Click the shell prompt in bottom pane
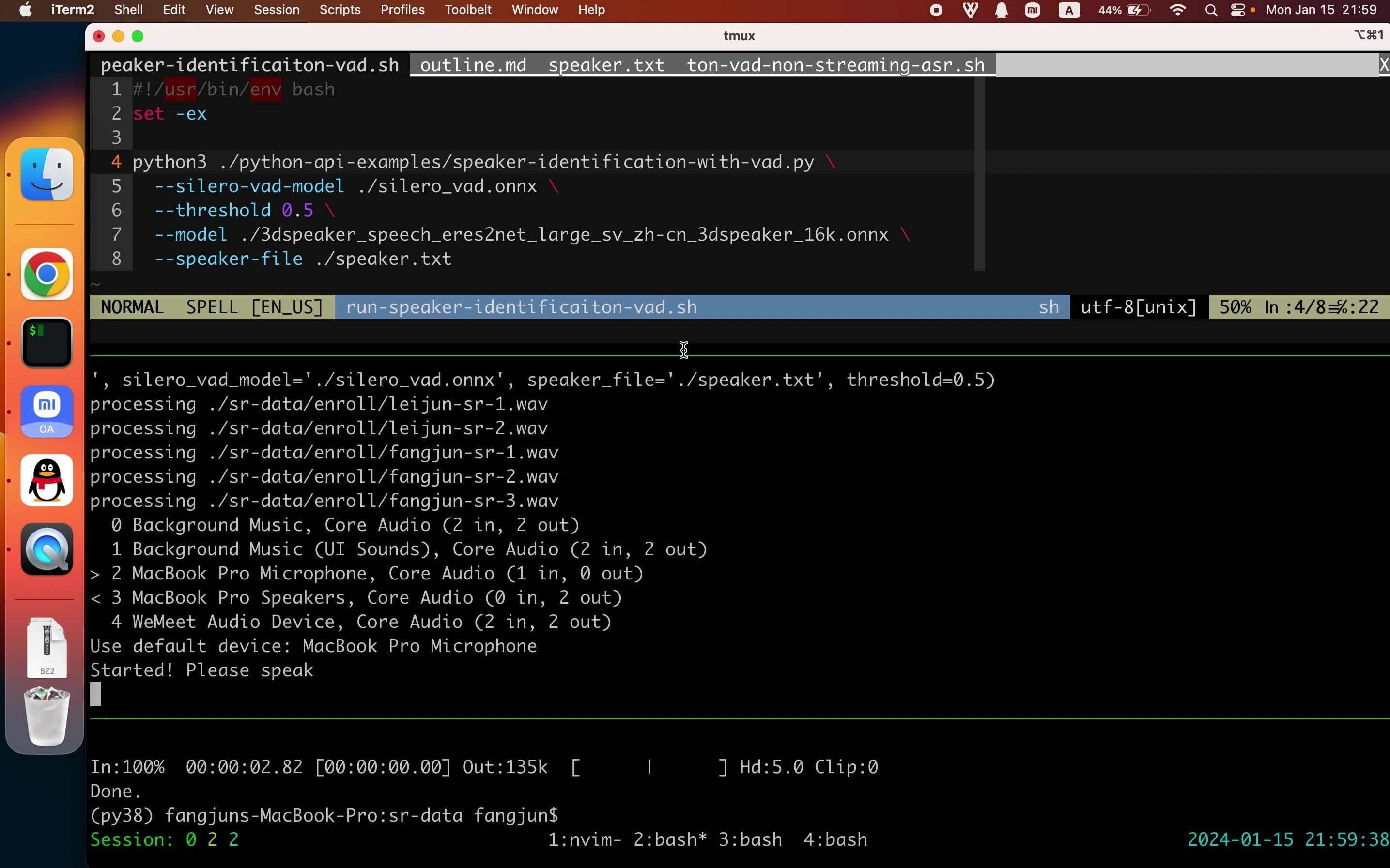Image resolution: width=1390 pixels, height=868 pixels. (x=324, y=815)
